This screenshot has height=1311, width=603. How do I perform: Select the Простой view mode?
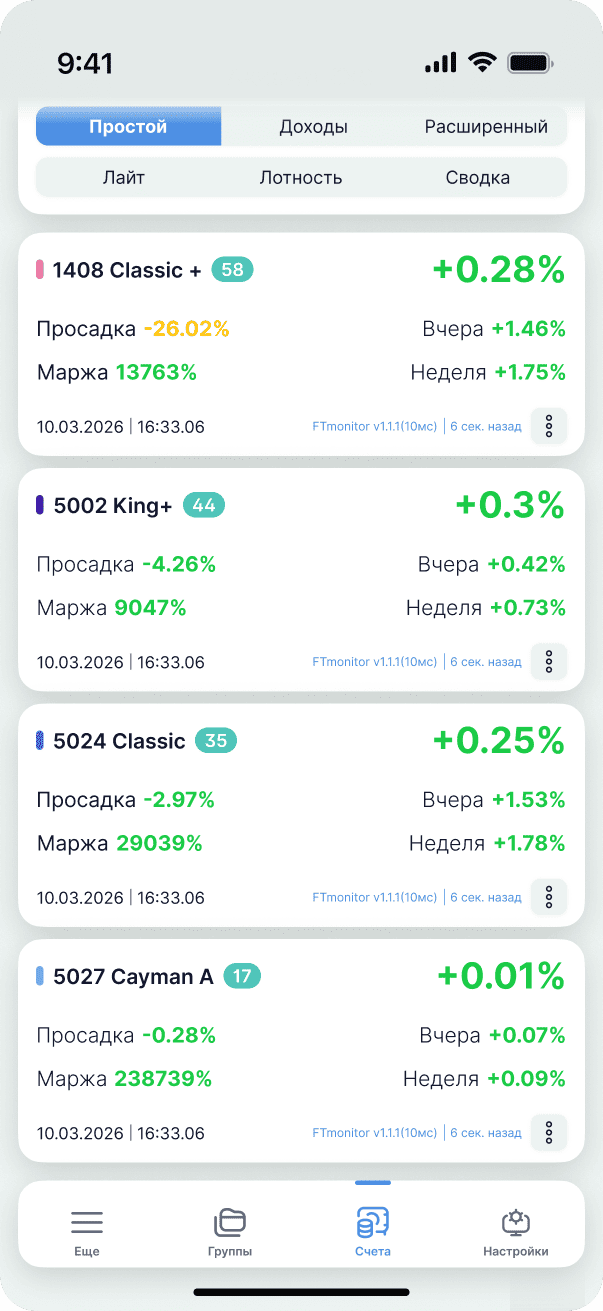click(x=128, y=127)
